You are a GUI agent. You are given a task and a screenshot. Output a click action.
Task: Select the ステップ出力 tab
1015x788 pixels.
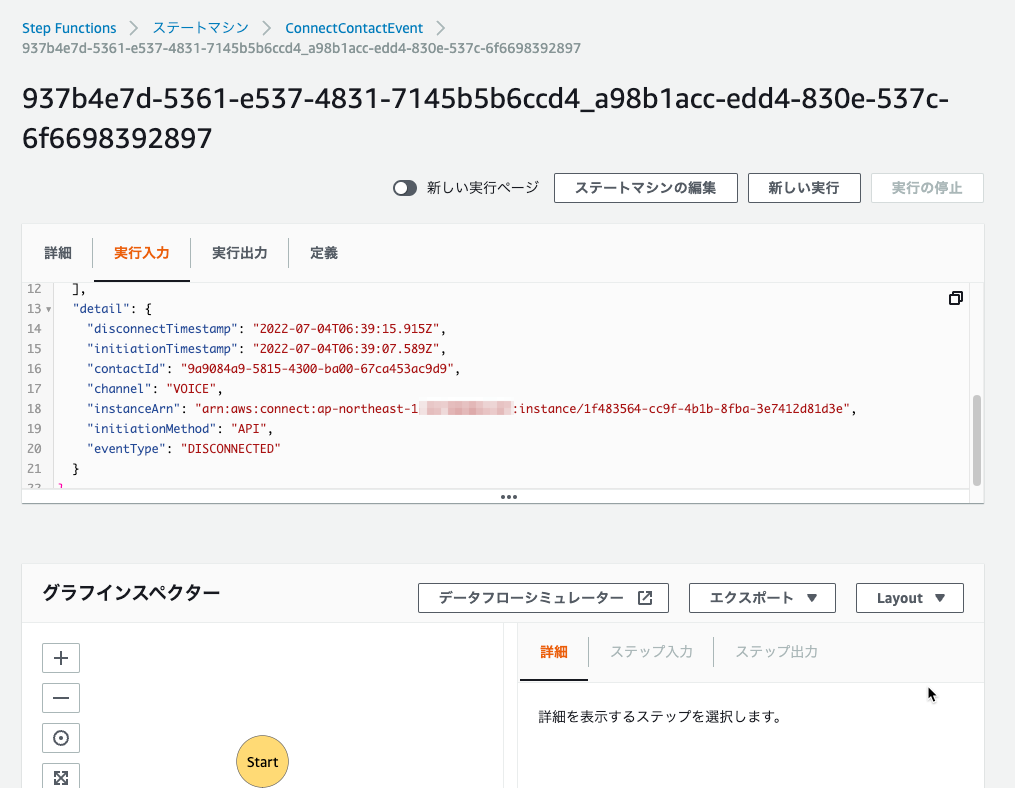(776, 651)
